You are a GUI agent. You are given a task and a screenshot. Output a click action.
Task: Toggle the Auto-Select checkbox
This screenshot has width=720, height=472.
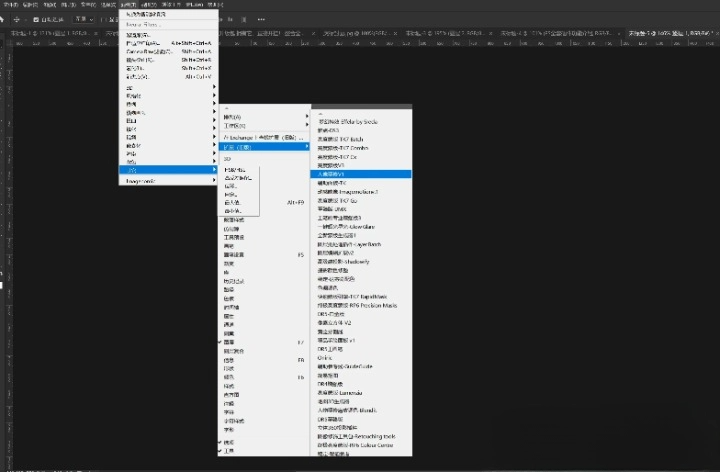37,18
